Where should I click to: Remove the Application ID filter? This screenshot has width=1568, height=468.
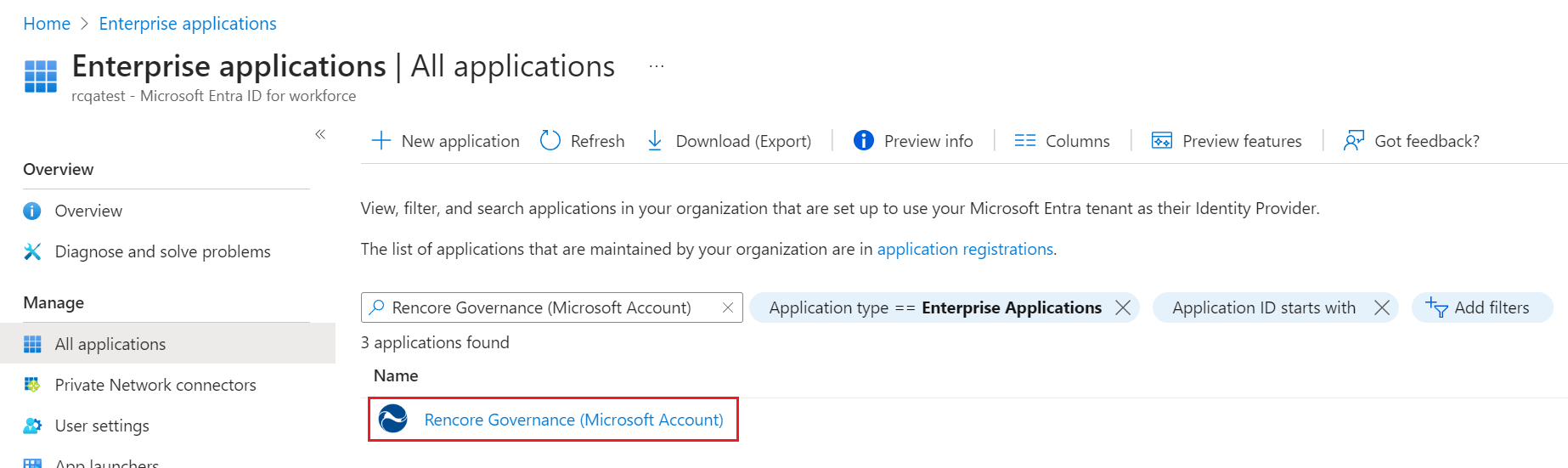coord(1382,307)
